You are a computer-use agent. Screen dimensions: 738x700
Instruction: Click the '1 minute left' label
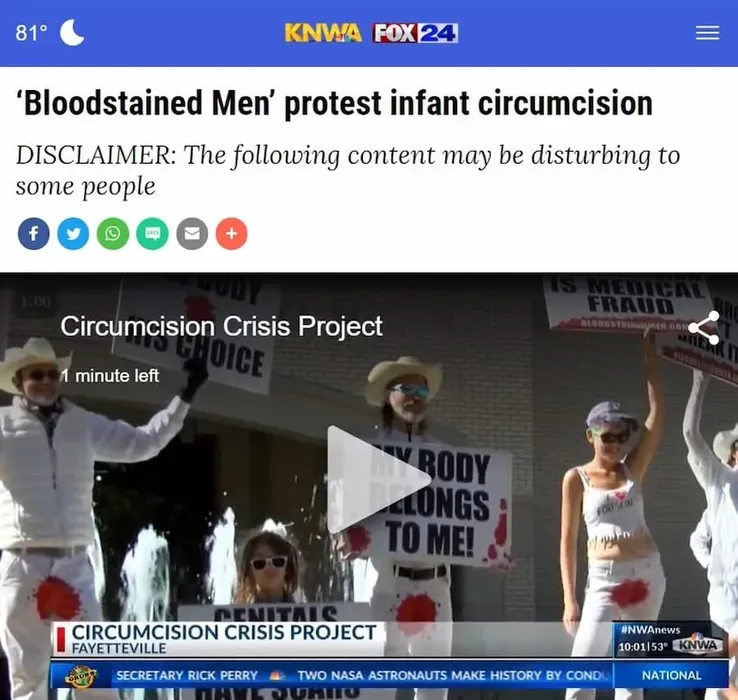coord(110,376)
